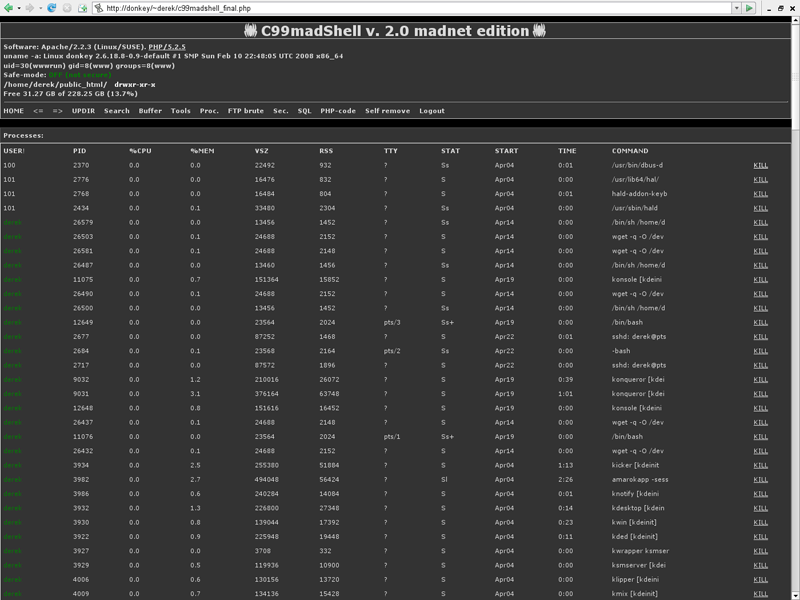Kill the amarokapp process with PID 3982
800x600 pixels.
click(x=761, y=480)
